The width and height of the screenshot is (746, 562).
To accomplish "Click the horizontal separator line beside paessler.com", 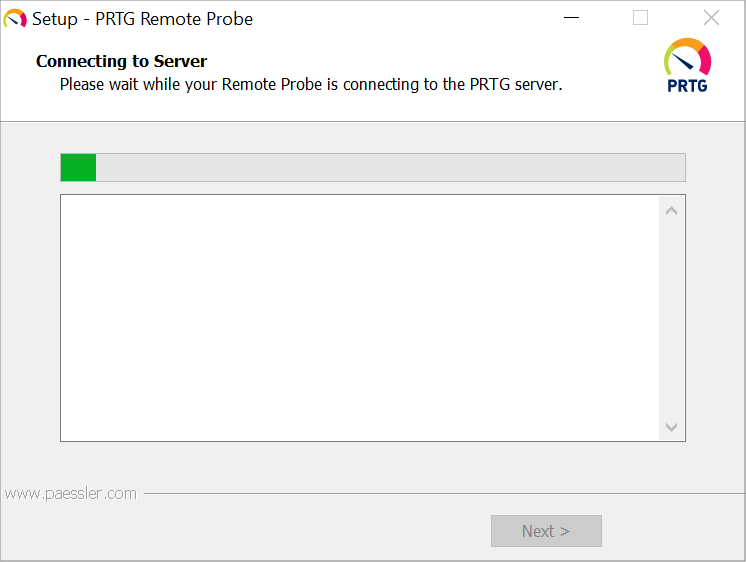I will [x=440, y=493].
